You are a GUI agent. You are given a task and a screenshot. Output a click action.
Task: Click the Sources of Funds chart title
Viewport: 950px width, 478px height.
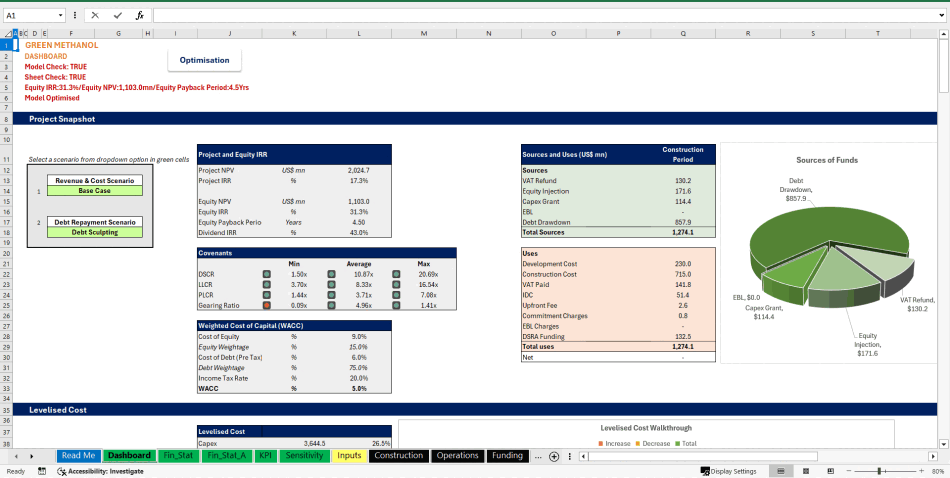pyautogui.click(x=826, y=160)
